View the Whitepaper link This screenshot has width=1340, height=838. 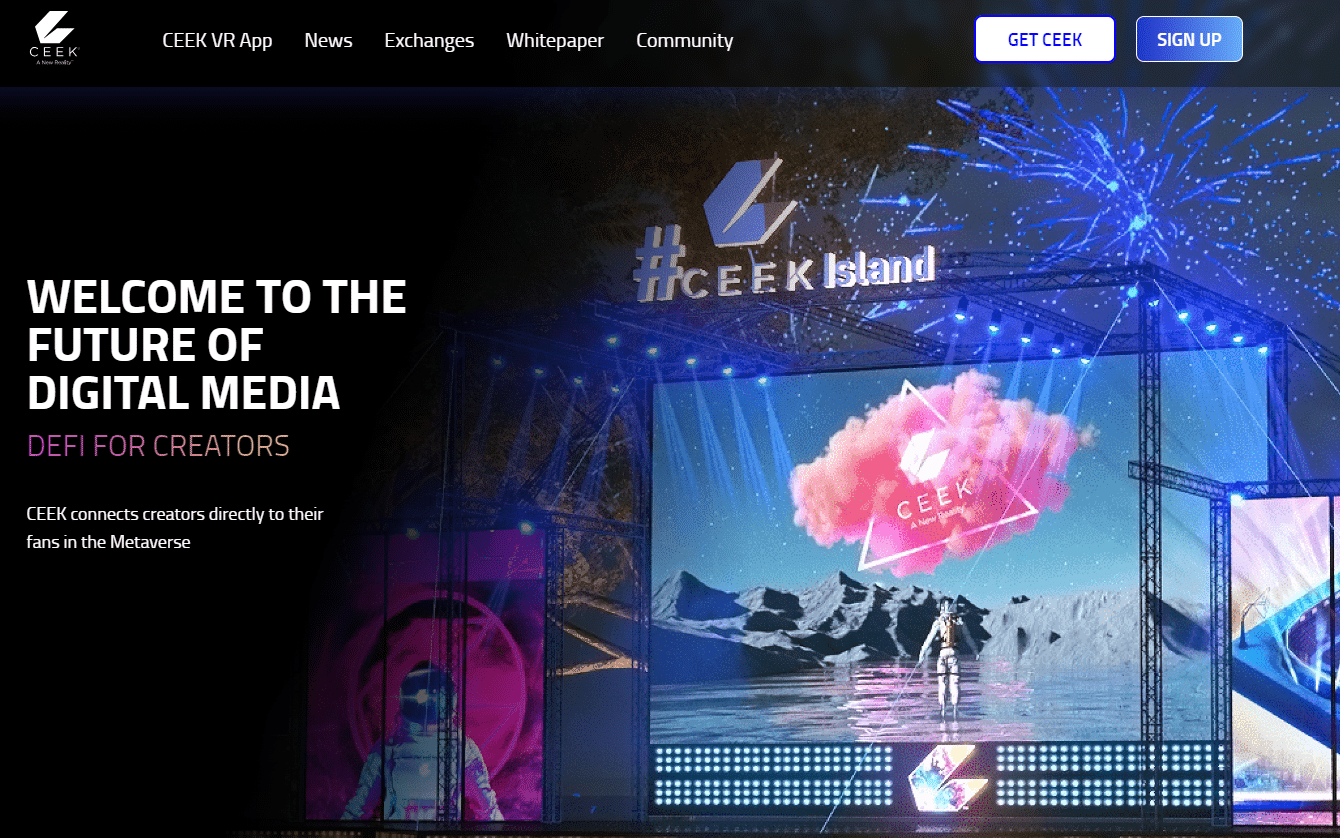[555, 41]
